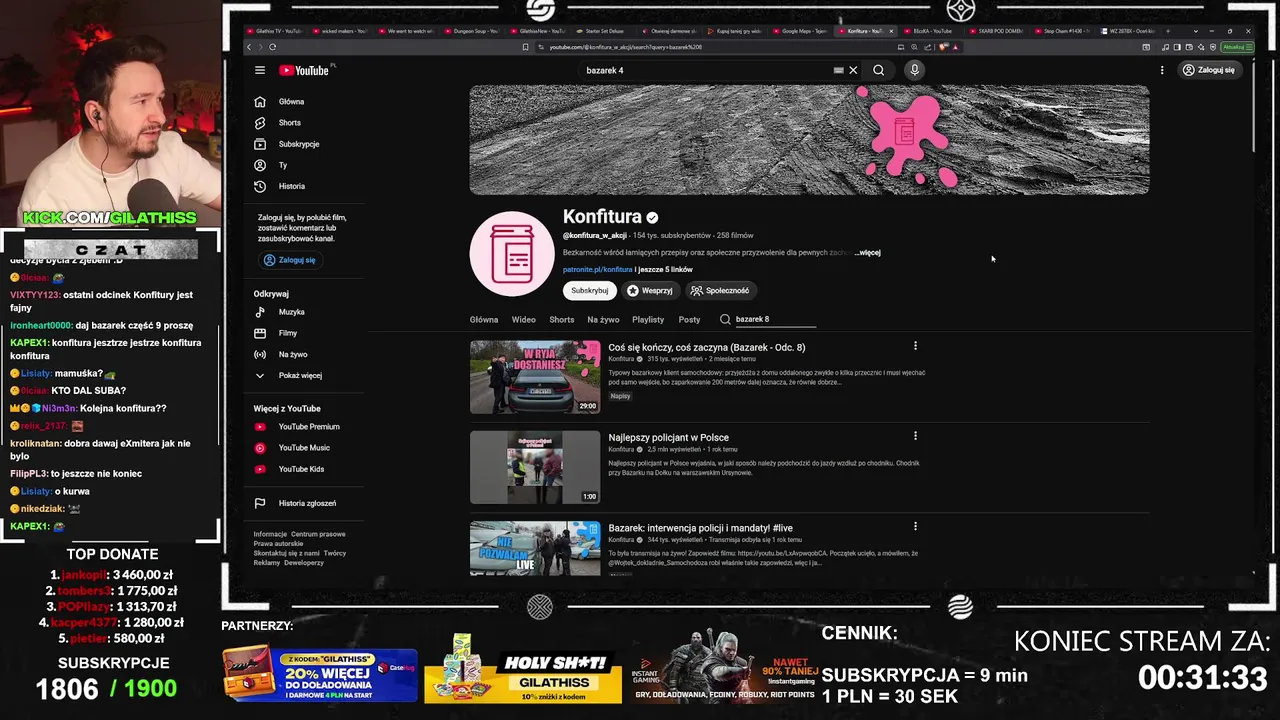This screenshot has height=720, width=1280.
Task: Switch to channel Na żywo tab
Action: tap(603, 319)
